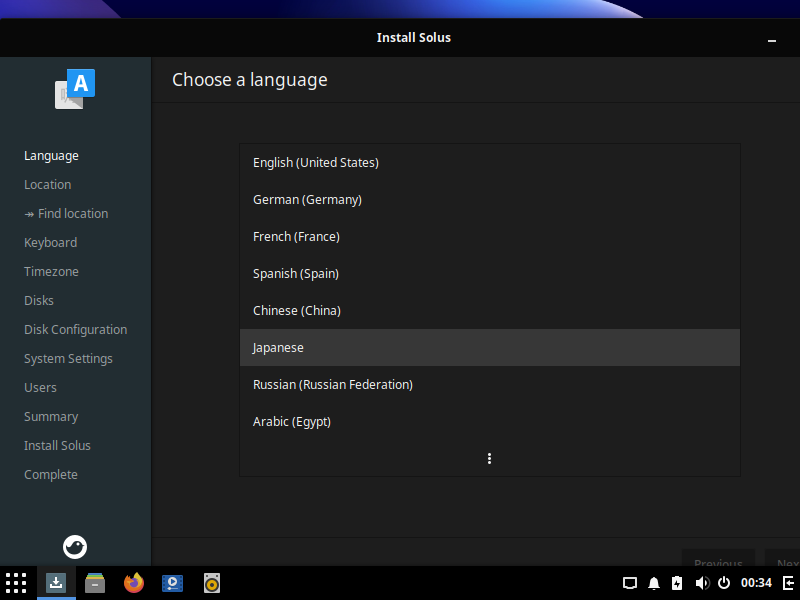Click the installer icon in taskbar
Screen dimensions: 800x600
pos(56,583)
